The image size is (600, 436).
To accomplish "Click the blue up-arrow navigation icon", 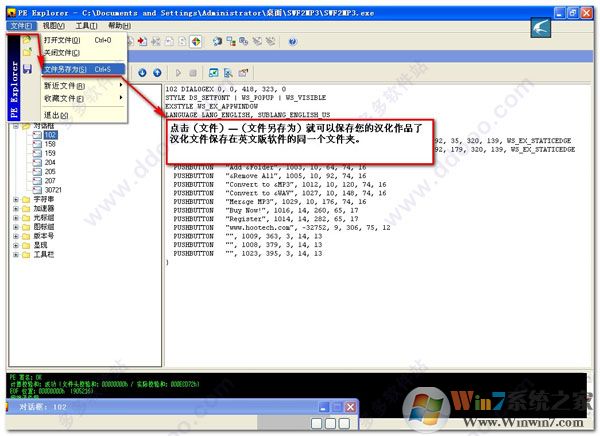I will 157,73.
